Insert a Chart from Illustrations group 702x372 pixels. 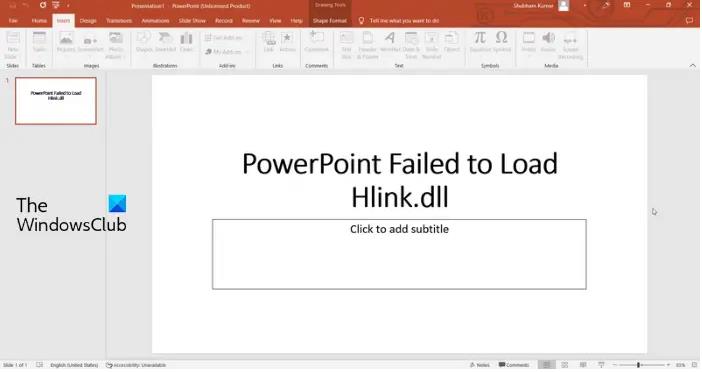tap(186, 43)
